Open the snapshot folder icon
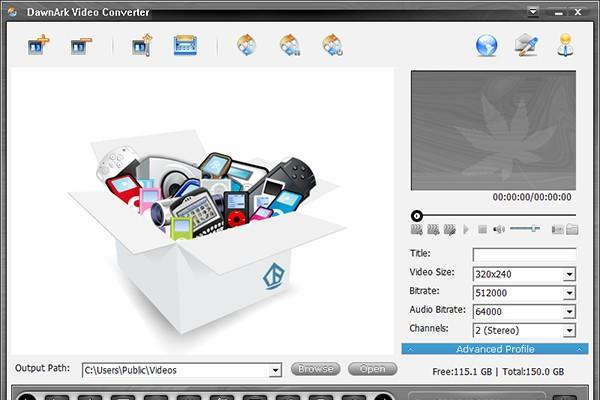 pos(572,229)
